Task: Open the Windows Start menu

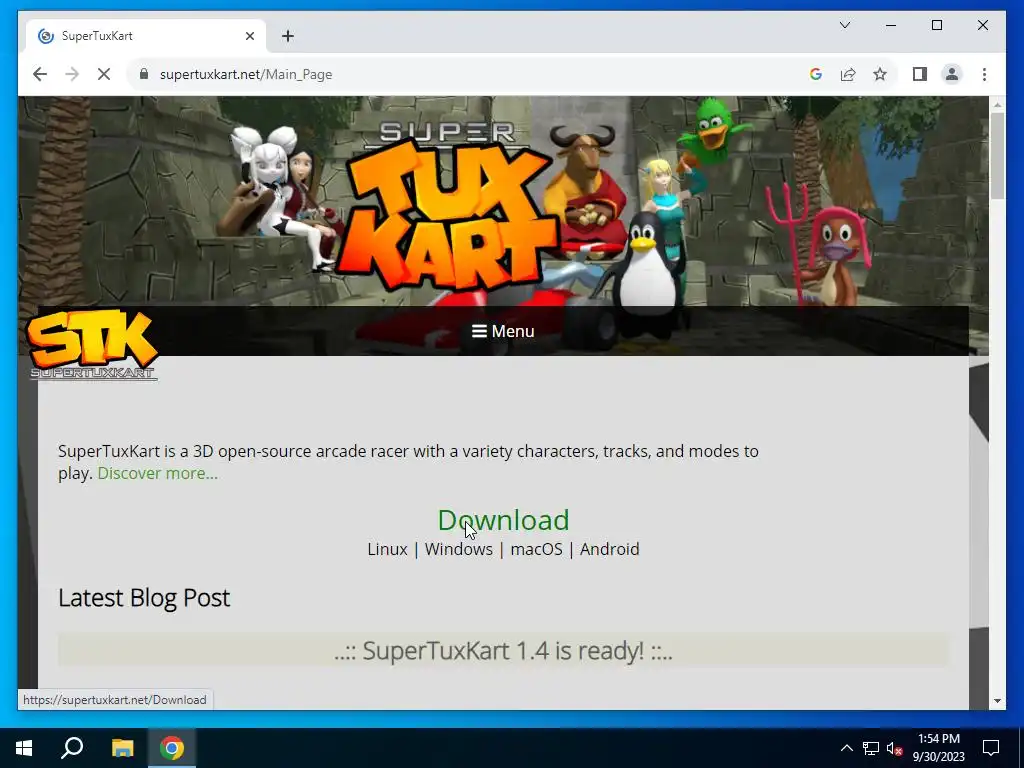Action: pyautogui.click(x=24, y=748)
